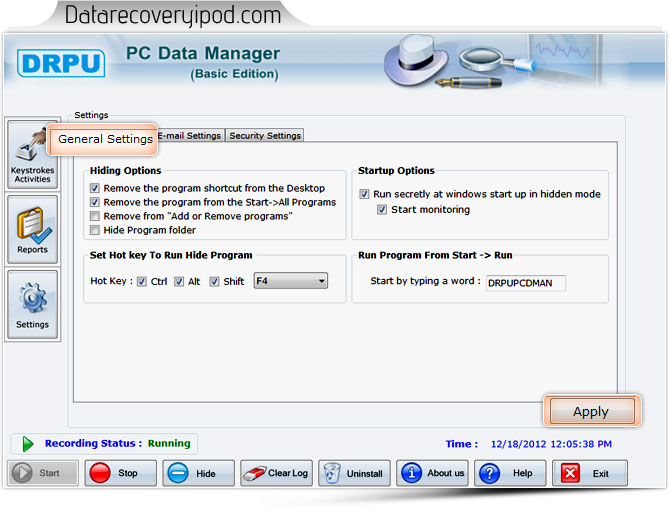Switch to General Settings tab
669x506 pixels.
click(102, 139)
